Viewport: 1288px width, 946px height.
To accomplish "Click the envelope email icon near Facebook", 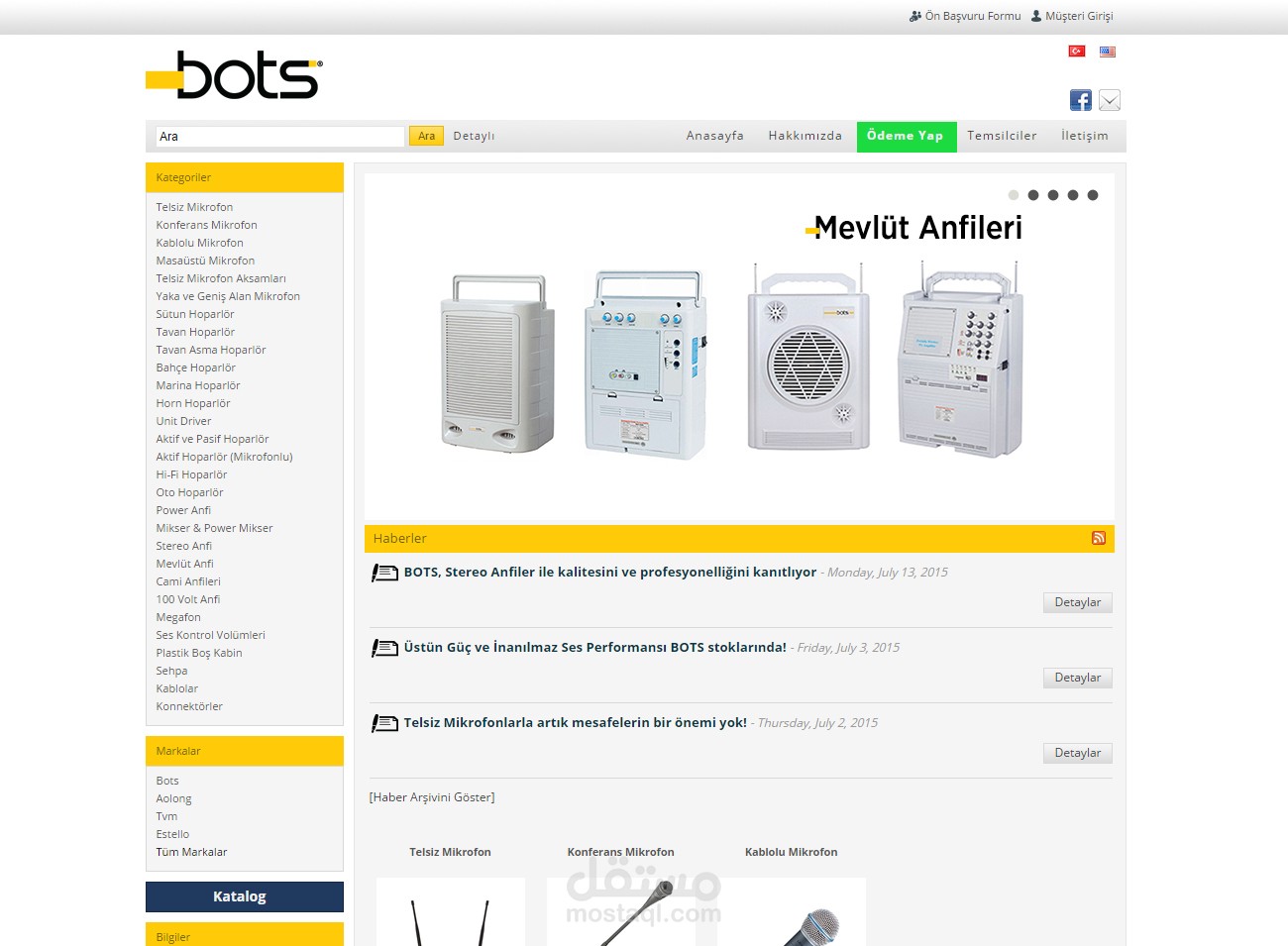I will click(x=1110, y=99).
